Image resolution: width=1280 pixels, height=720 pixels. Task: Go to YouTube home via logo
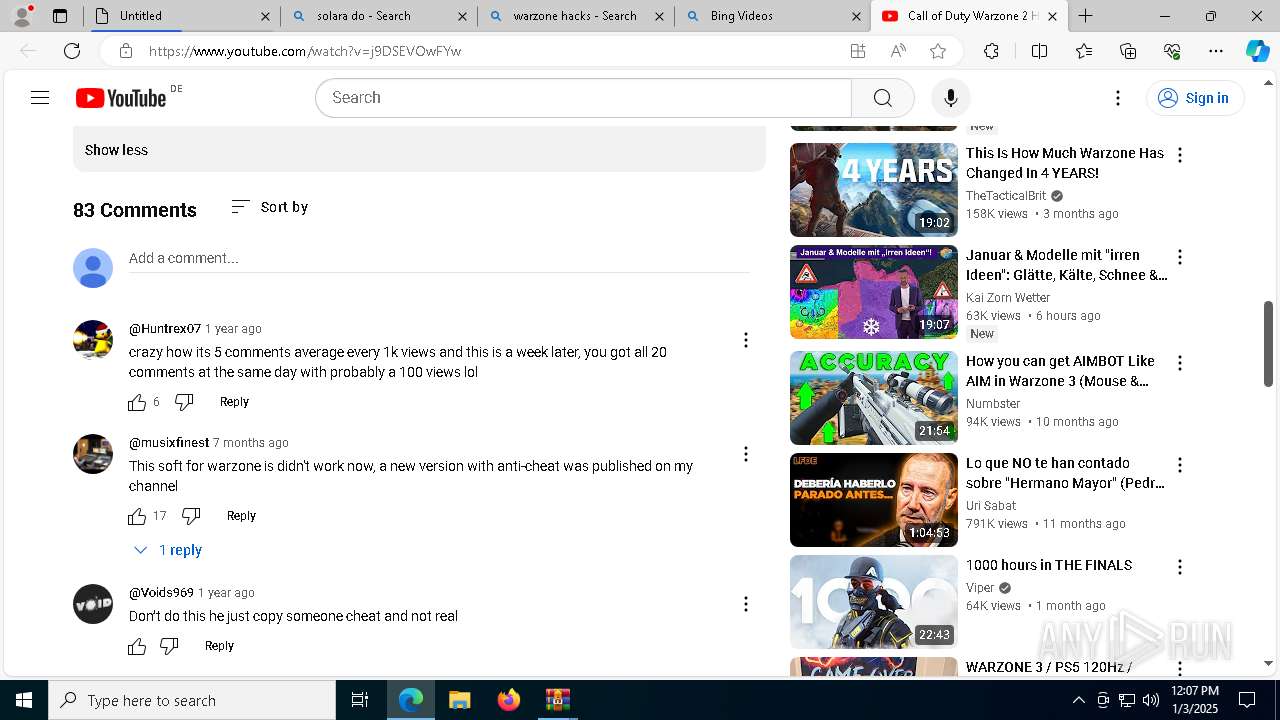pyautogui.click(x=121, y=97)
